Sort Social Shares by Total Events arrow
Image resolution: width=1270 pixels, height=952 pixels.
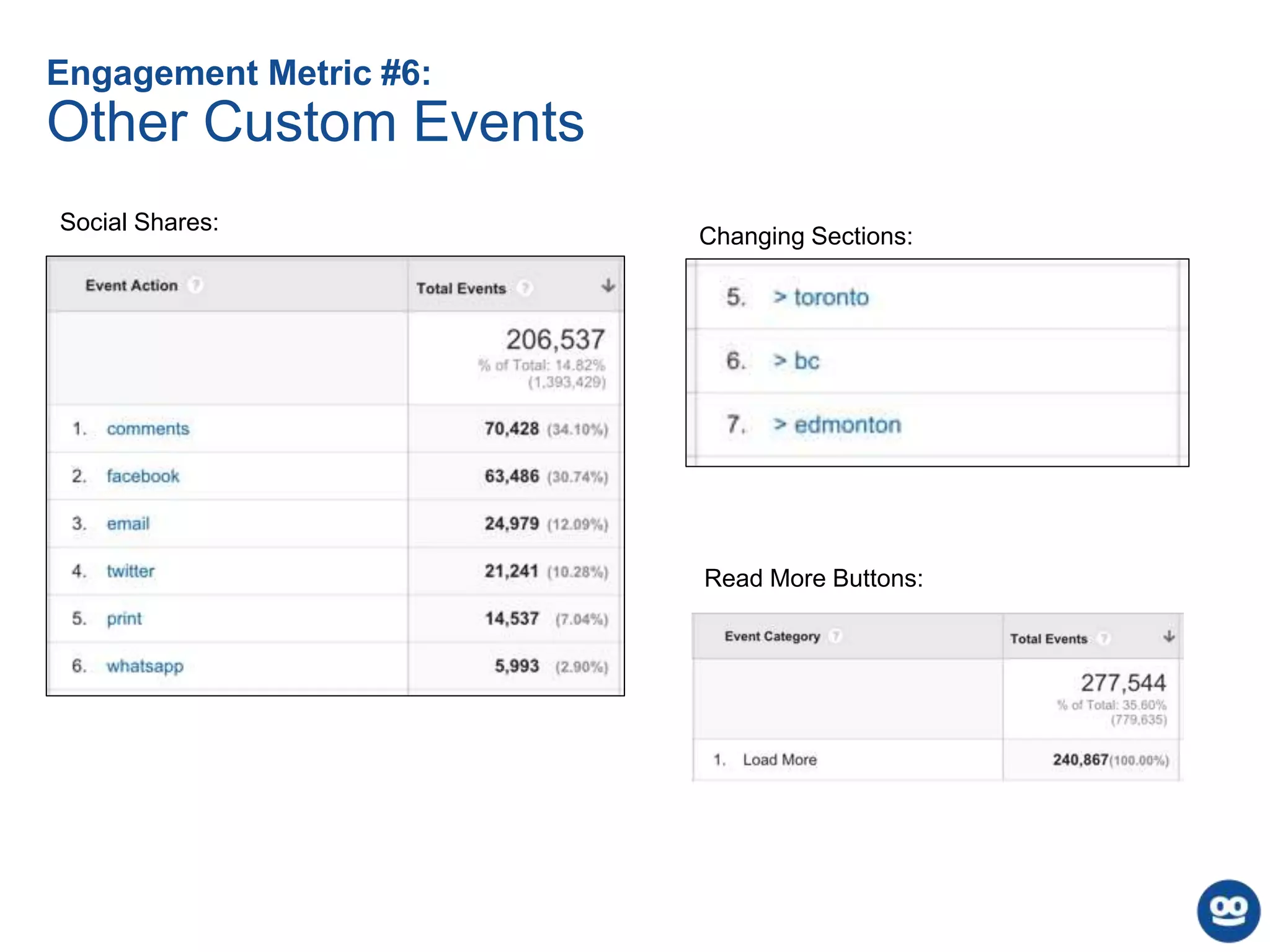point(608,286)
